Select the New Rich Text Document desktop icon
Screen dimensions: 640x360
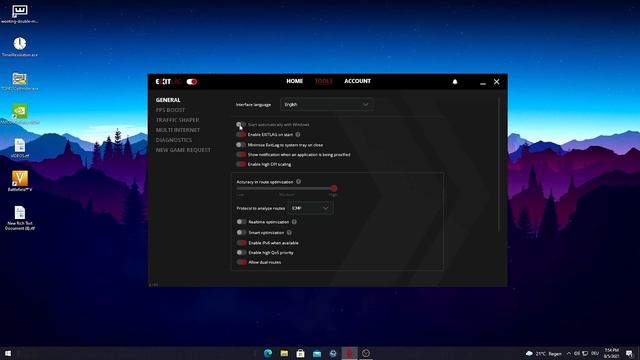pos(20,218)
